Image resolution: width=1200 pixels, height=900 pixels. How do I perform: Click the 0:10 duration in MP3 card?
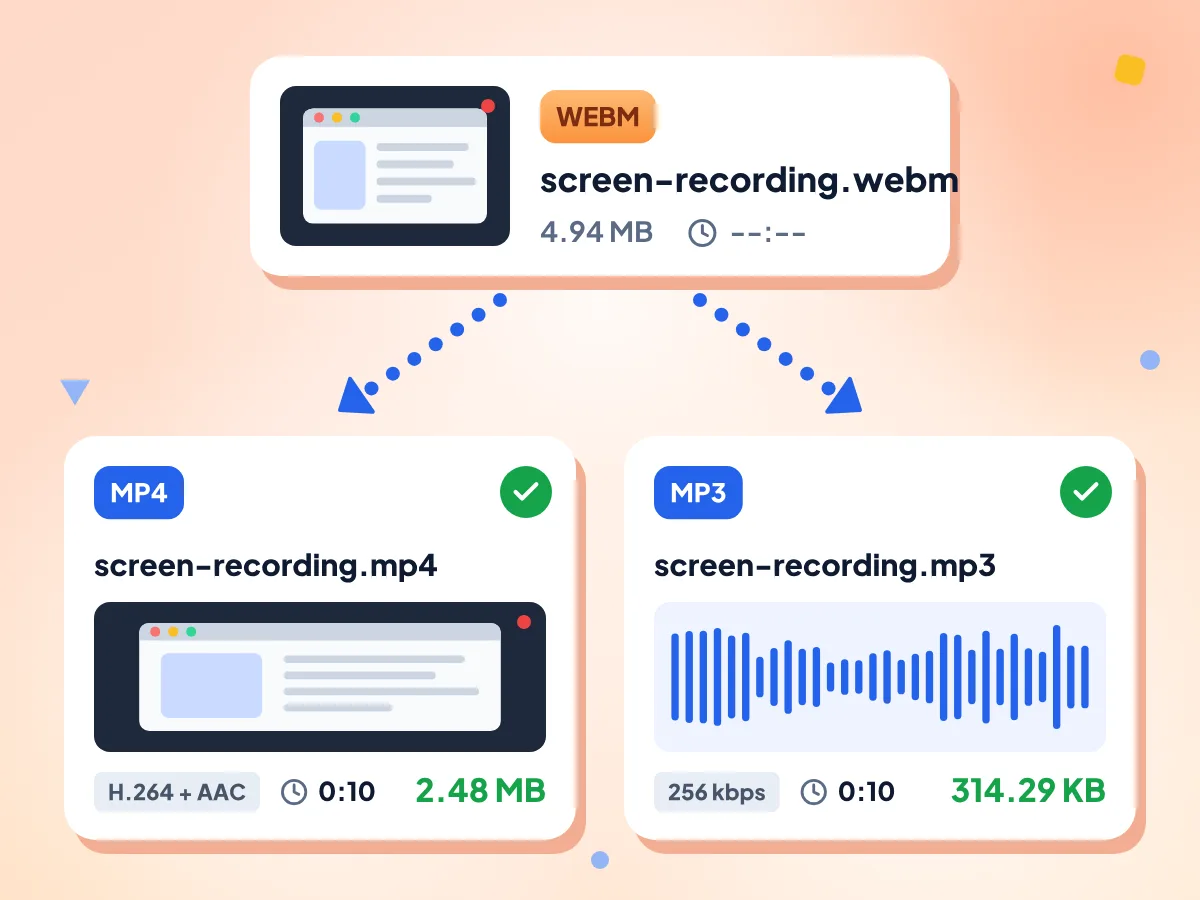(867, 792)
